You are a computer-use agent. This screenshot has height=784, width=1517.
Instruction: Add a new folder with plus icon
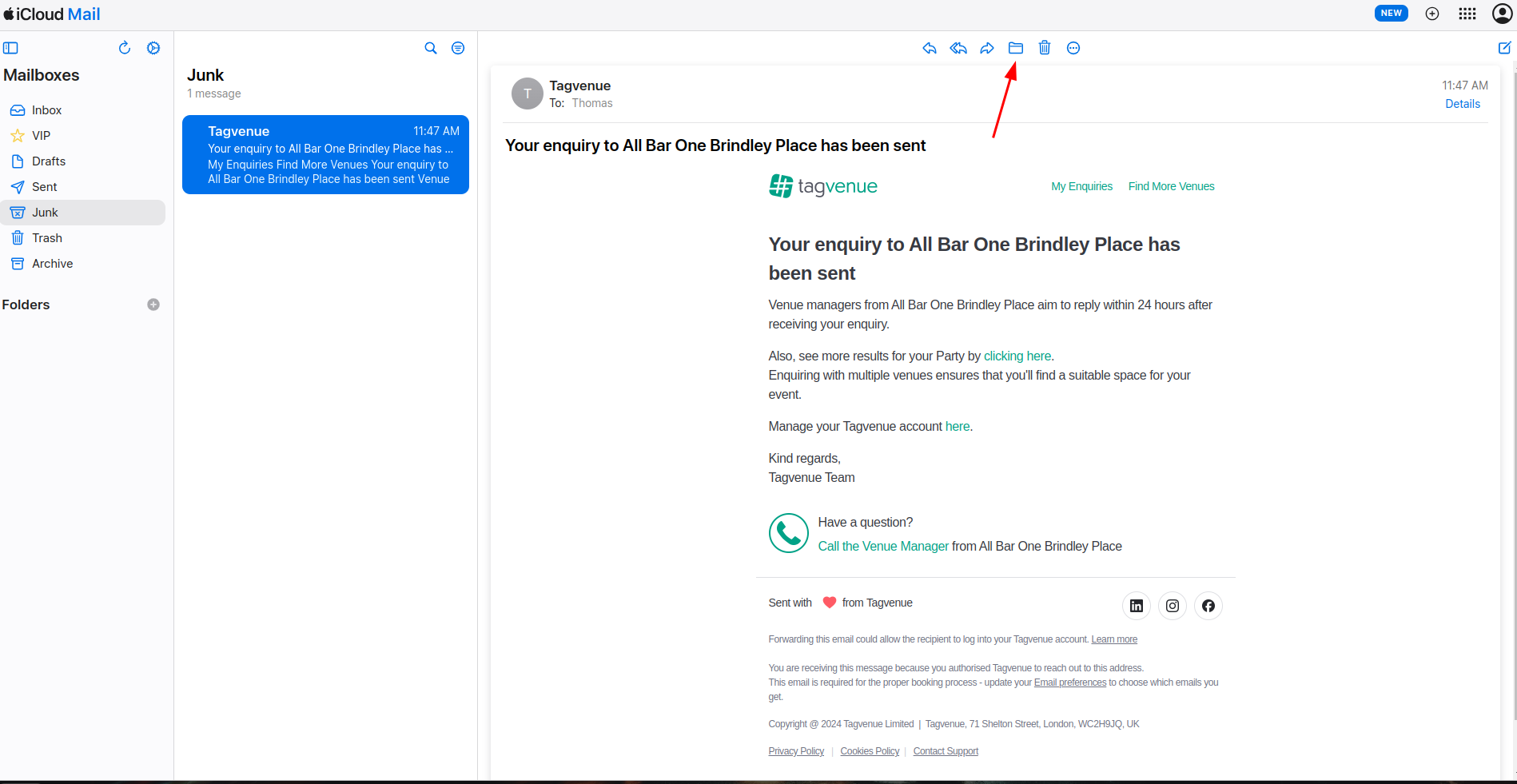point(153,304)
